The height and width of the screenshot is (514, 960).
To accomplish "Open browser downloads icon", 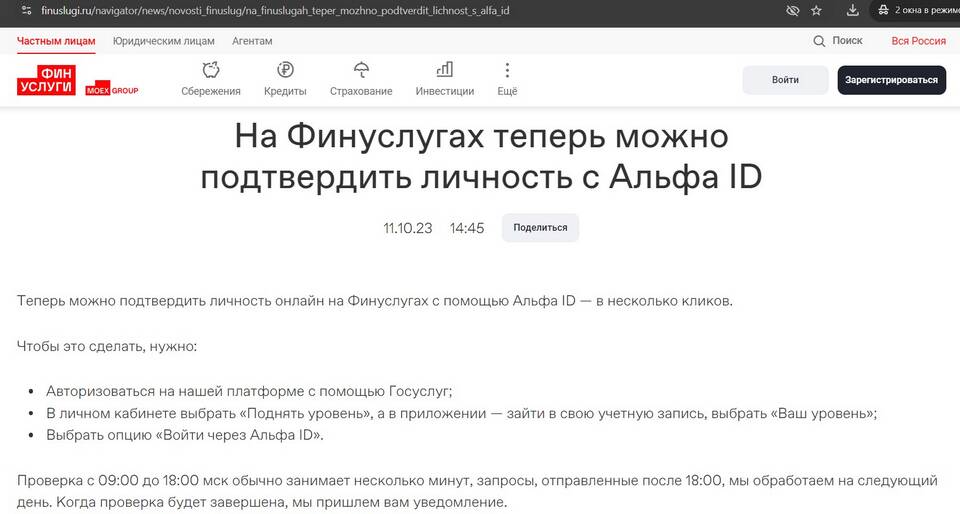I will (852, 11).
